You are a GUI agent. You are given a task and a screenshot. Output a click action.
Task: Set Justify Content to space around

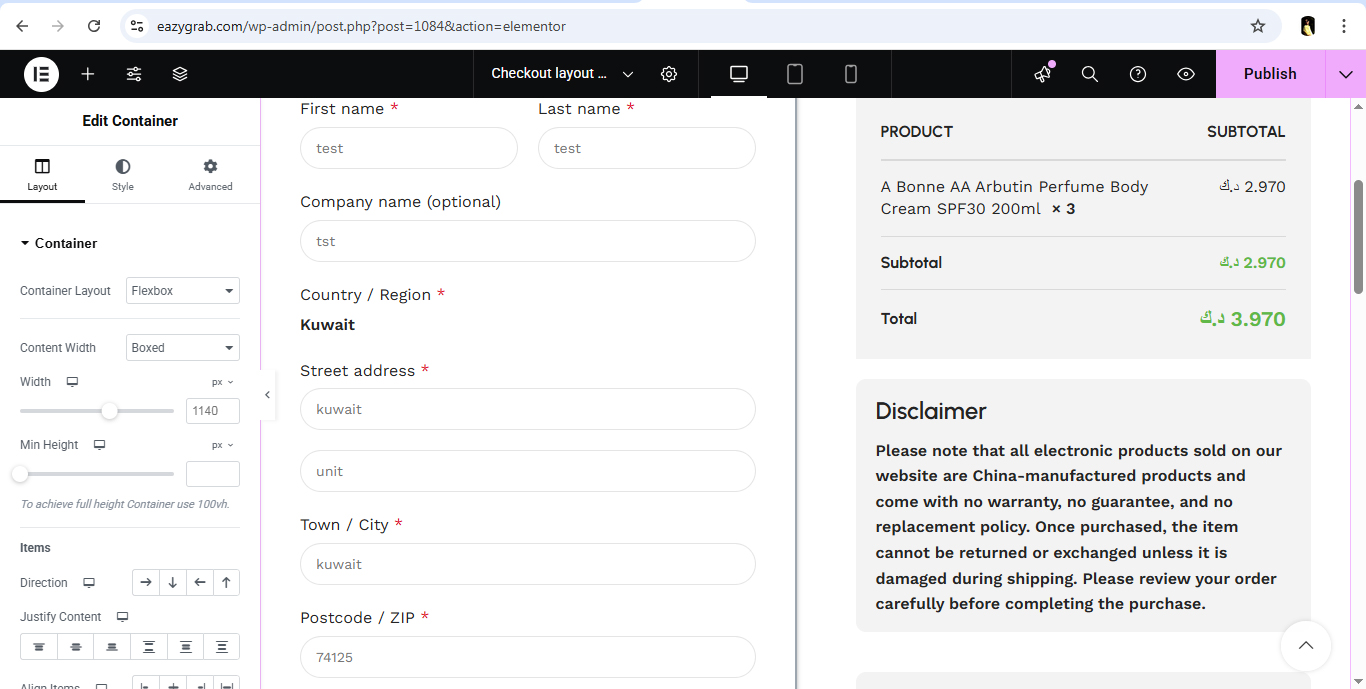[x=185, y=647]
